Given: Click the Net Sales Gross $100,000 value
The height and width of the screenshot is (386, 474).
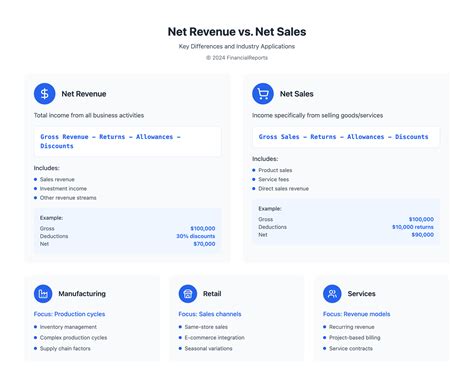Looking at the screenshot, I should coord(421,219).
